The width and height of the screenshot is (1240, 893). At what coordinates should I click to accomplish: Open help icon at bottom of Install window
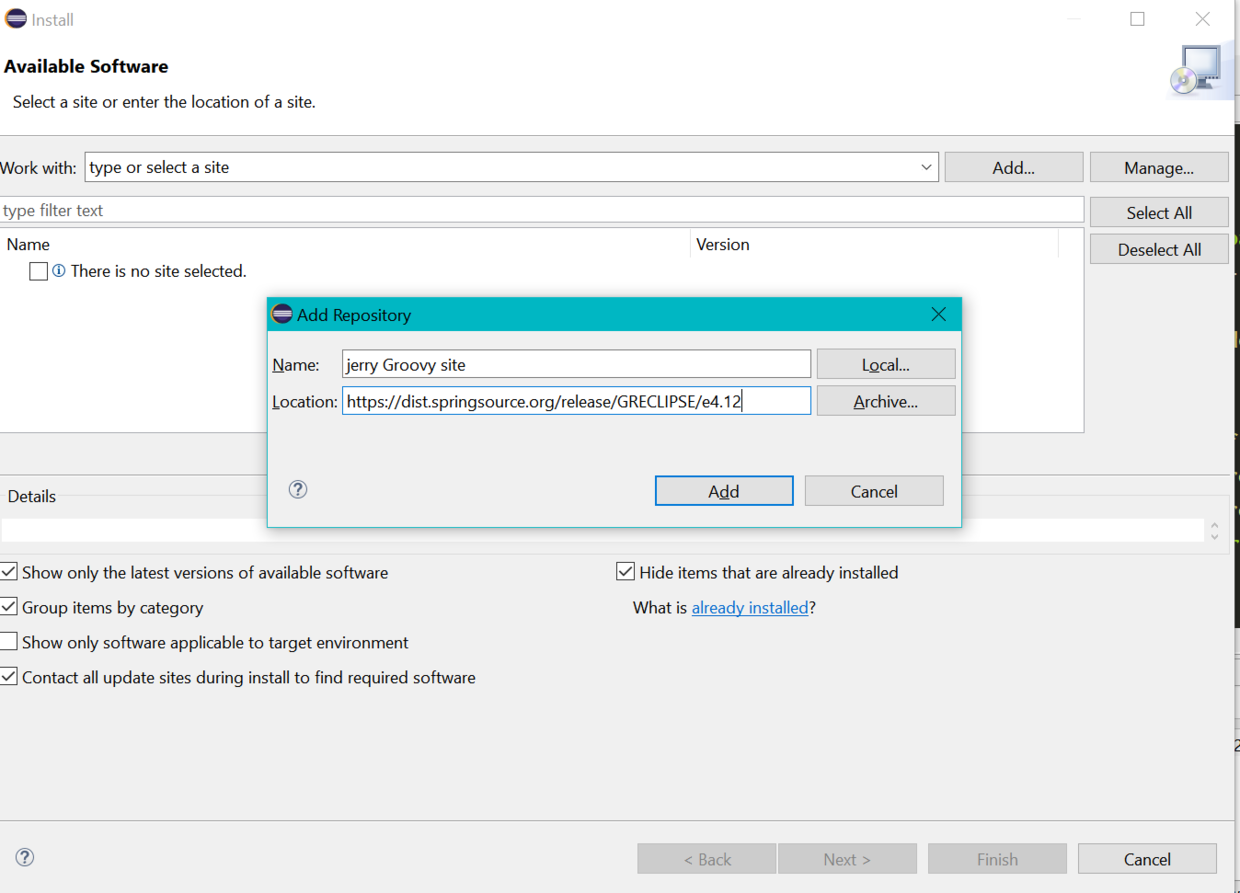click(25, 857)
